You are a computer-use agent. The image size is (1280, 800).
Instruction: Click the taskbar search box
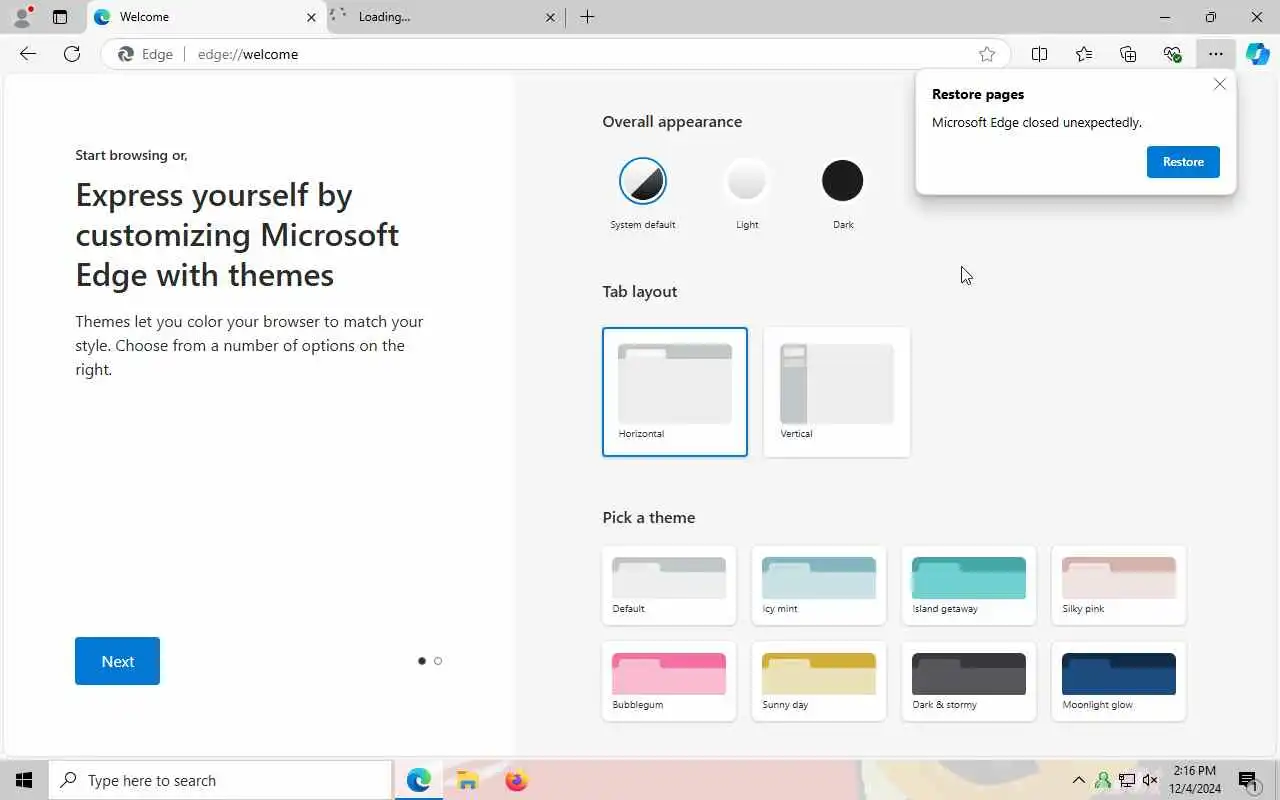click(220, 780)
